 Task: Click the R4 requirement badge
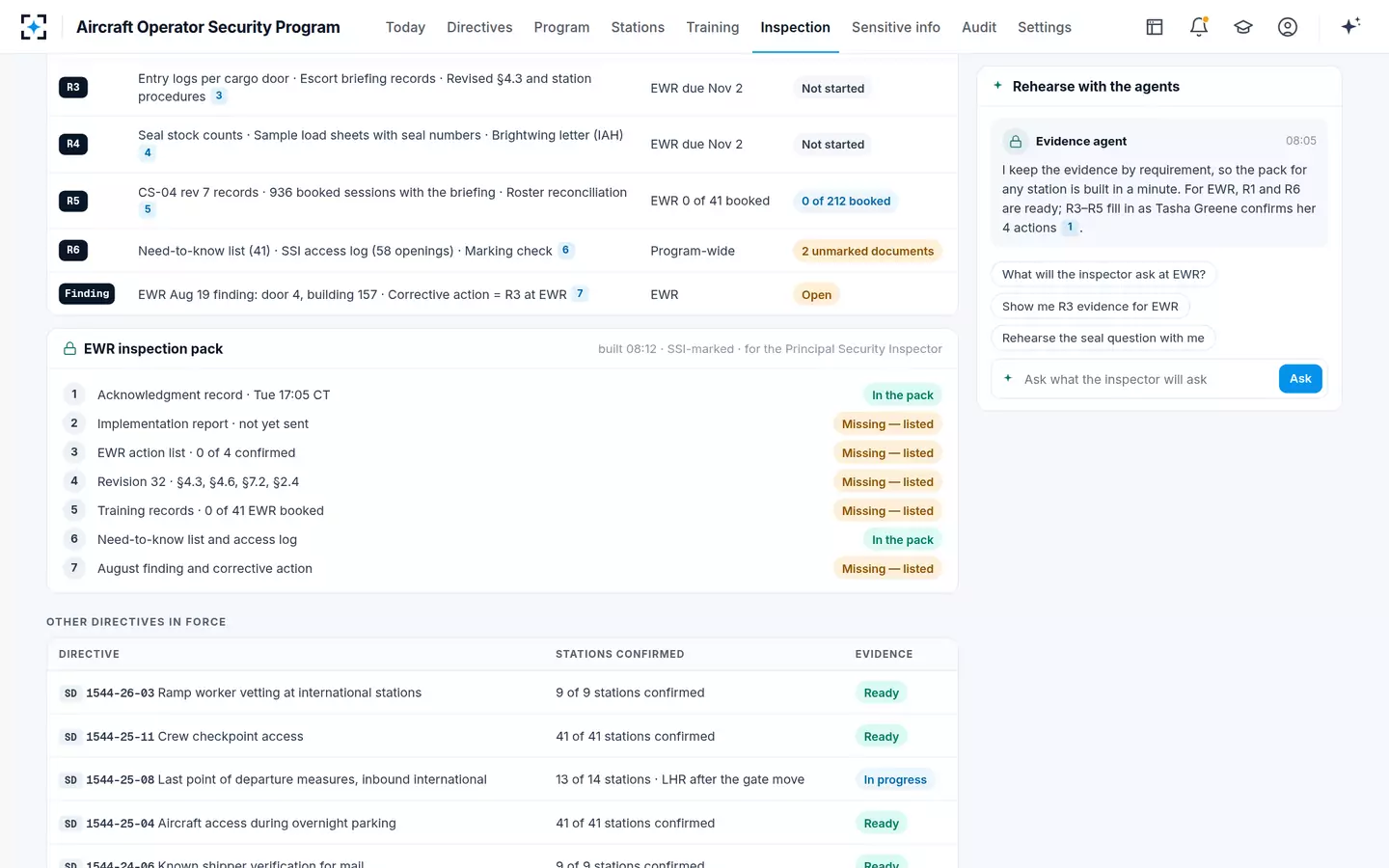(x=73, y=145)
